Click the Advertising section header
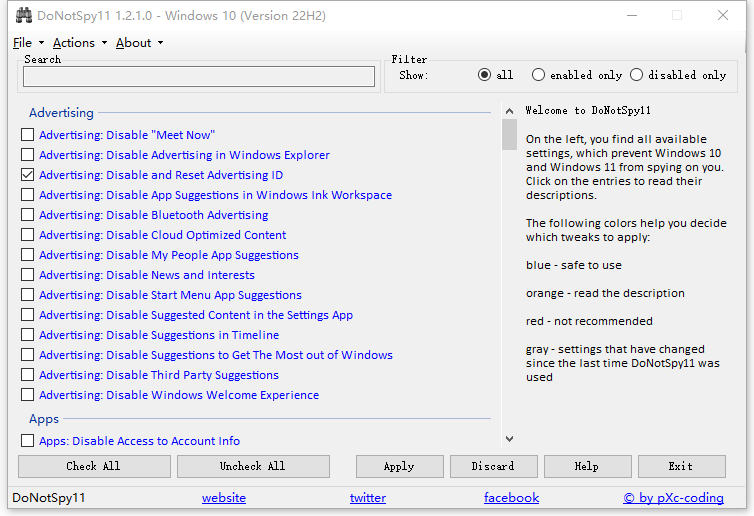Image resolution: width=754 pixels, height=516 pixels. point(61,113)
